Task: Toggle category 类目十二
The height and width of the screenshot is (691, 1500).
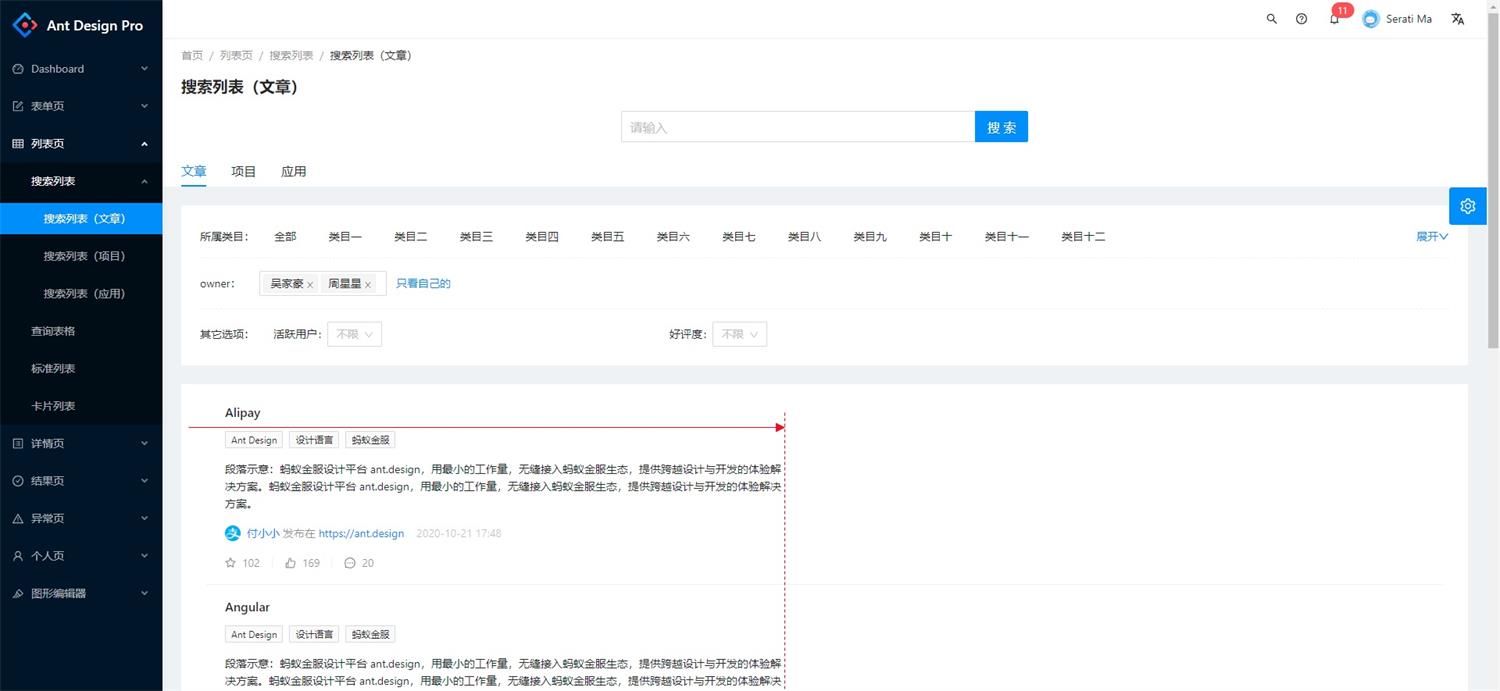Action: [x=1083, y=237]
